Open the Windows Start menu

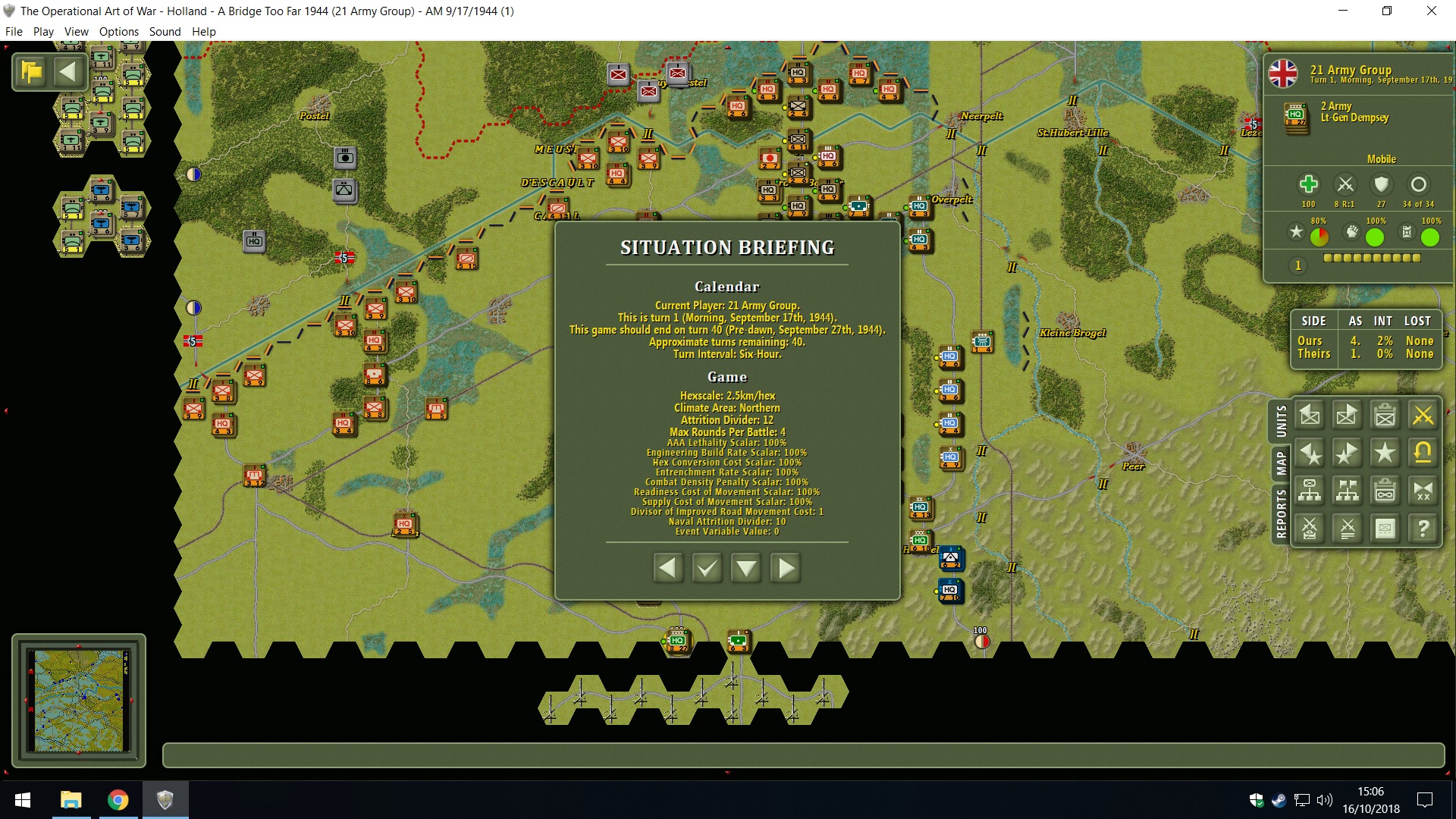pyautogui.click(x=23, y=800)
